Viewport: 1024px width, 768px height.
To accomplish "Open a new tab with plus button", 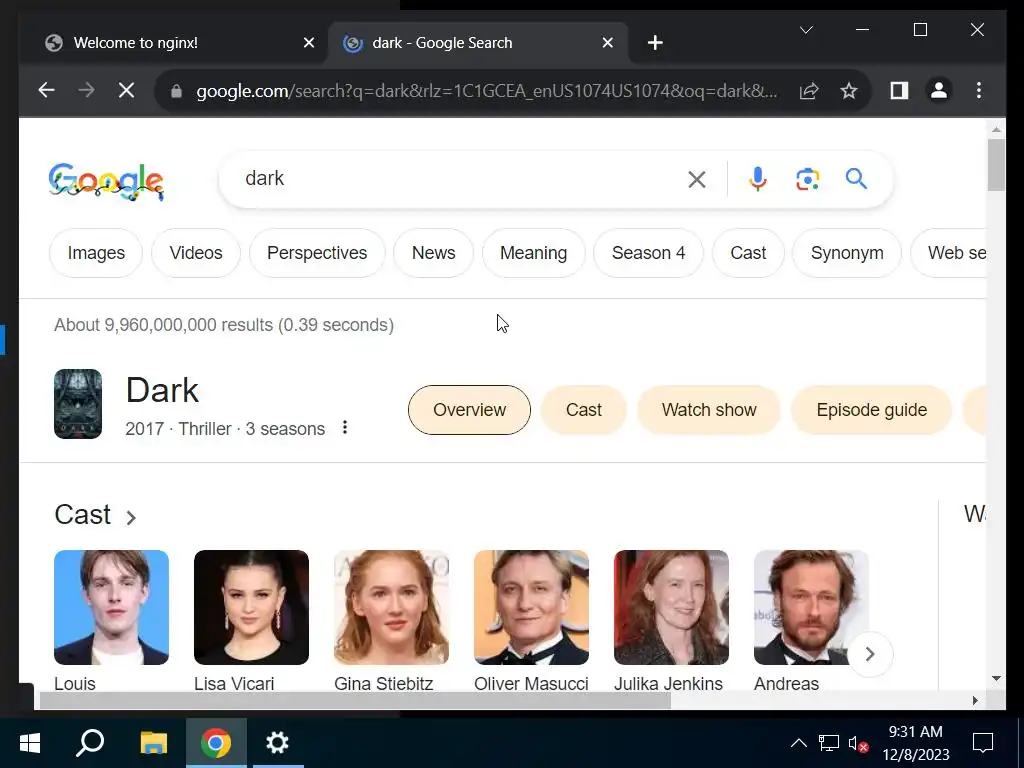I will coord(655,43).
